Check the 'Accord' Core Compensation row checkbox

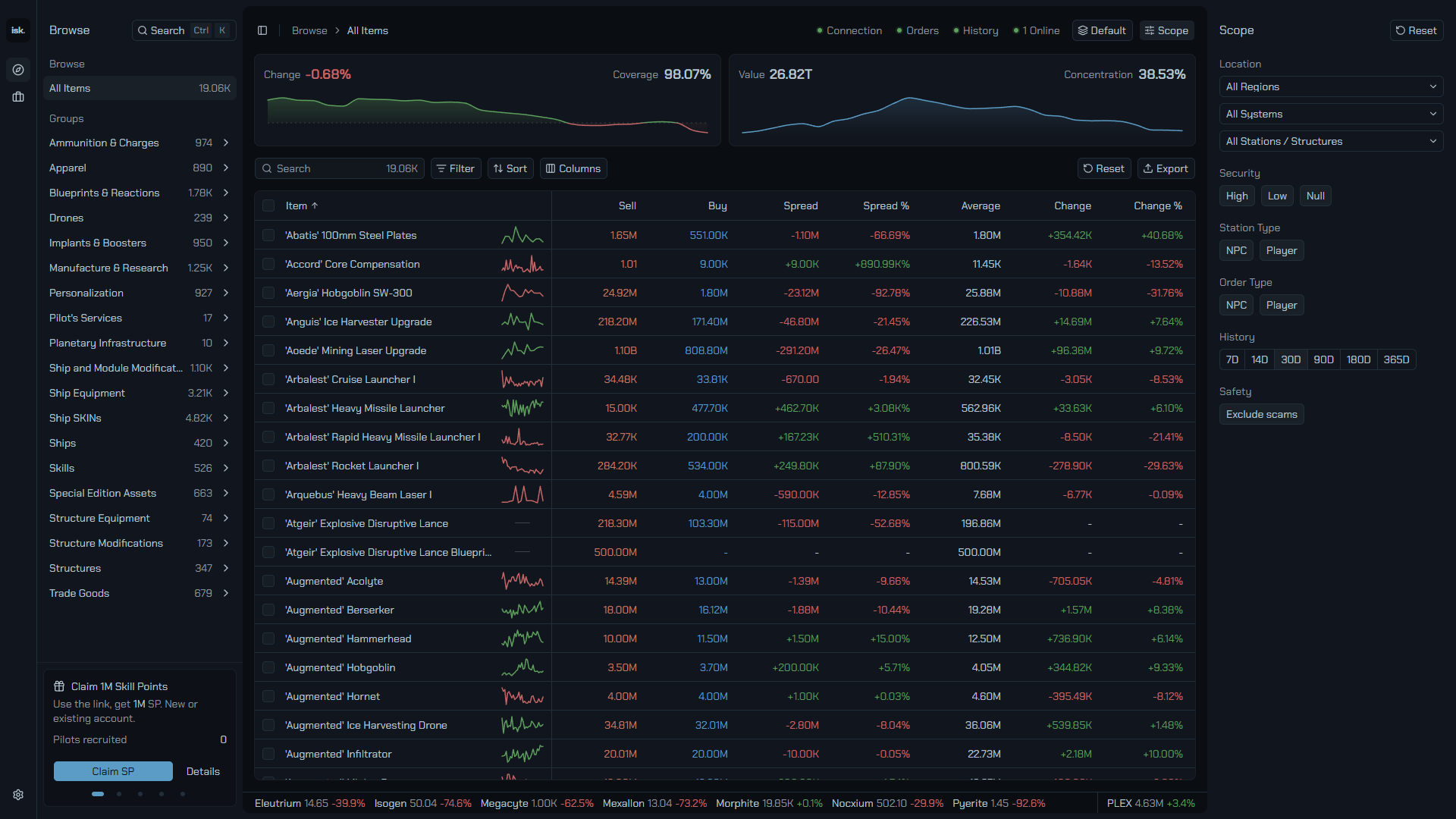tap(268, 264)
